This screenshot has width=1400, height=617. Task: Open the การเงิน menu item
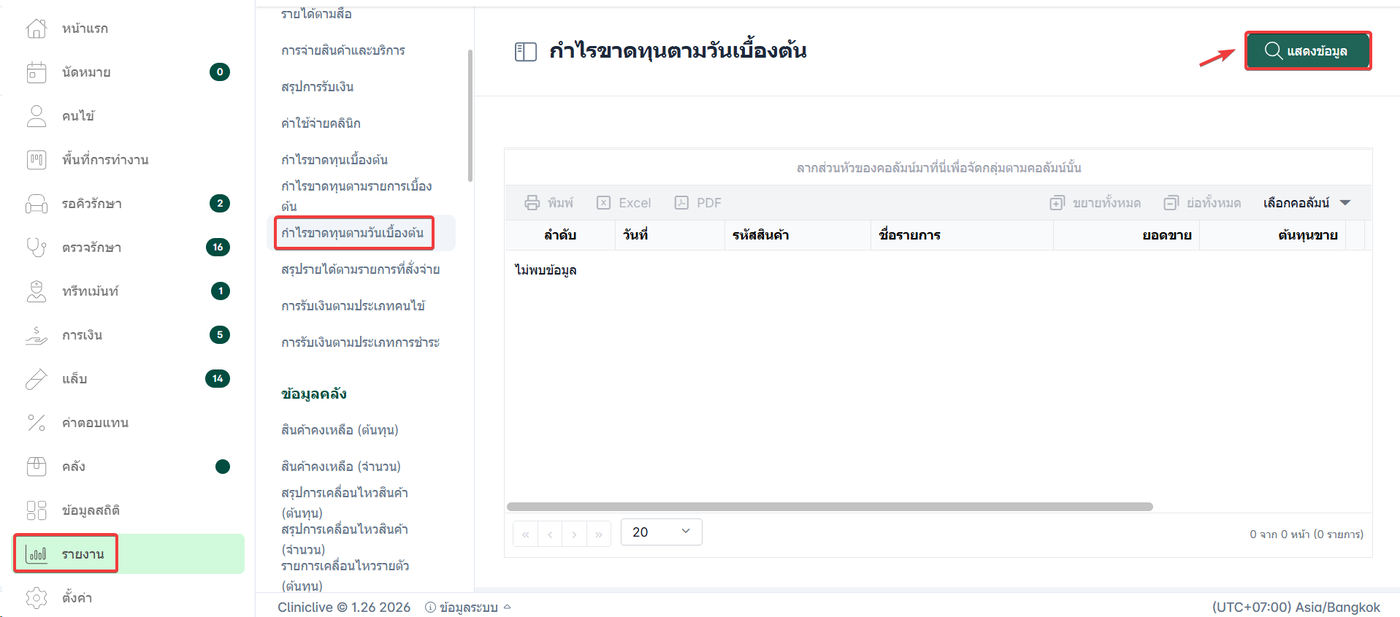[x=129, y=335]
